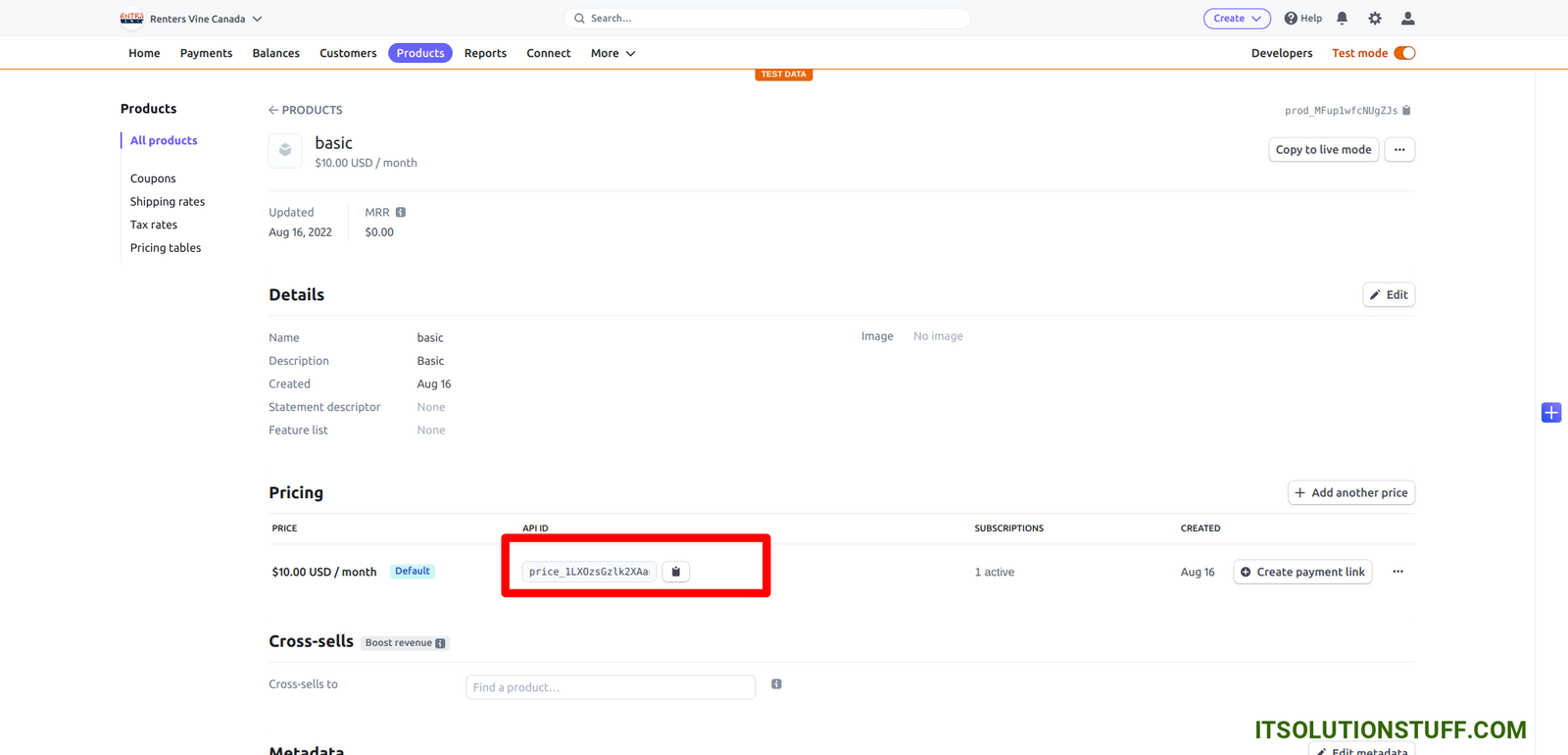Click the MRR info icon

tap(401, 213)
